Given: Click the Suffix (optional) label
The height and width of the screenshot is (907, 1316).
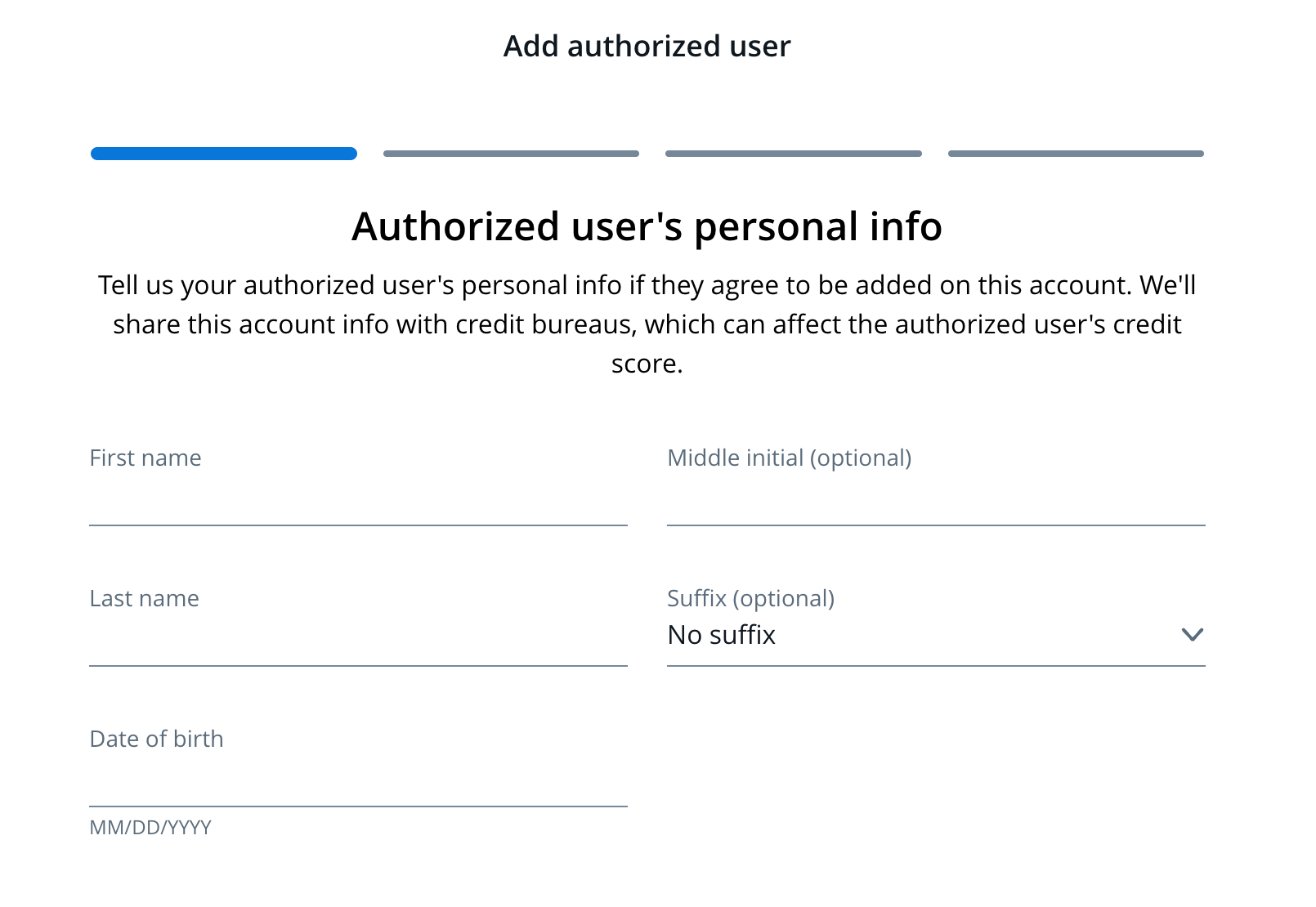Looking at the screenshot, I should [x=751, y=598].
